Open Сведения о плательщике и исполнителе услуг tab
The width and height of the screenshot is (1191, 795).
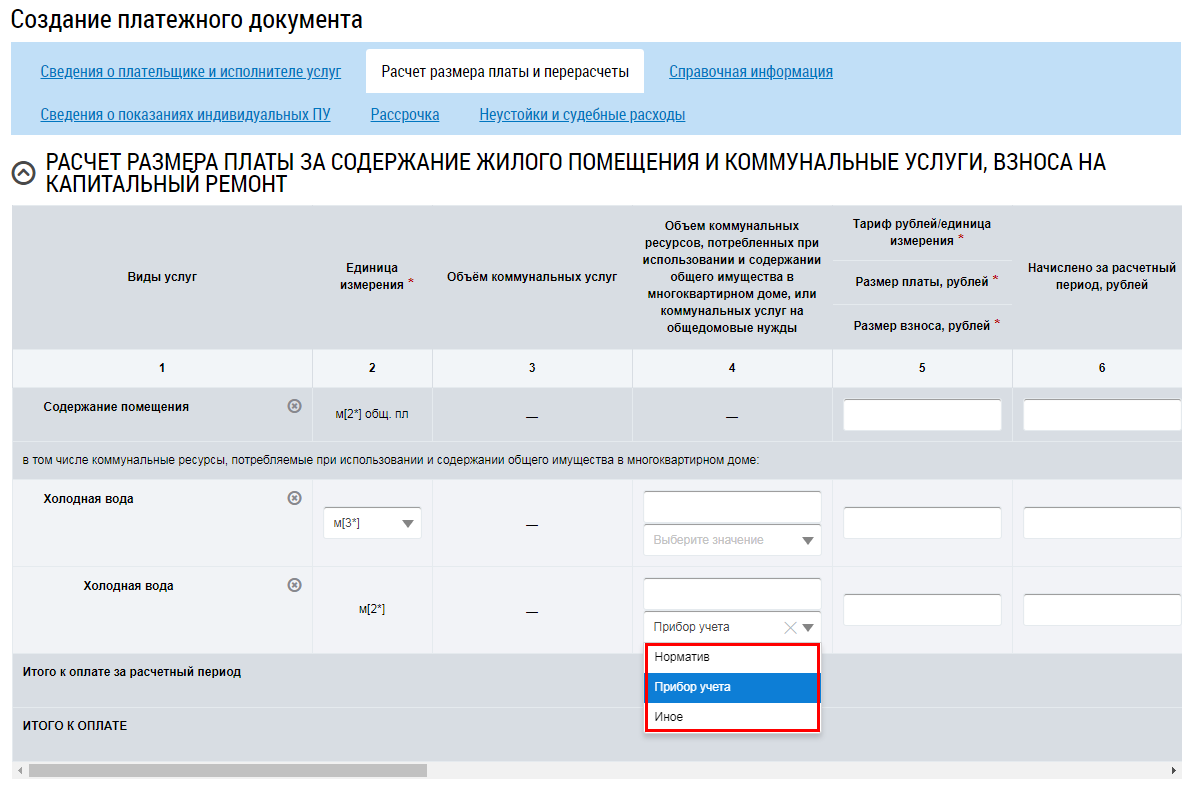190,72
